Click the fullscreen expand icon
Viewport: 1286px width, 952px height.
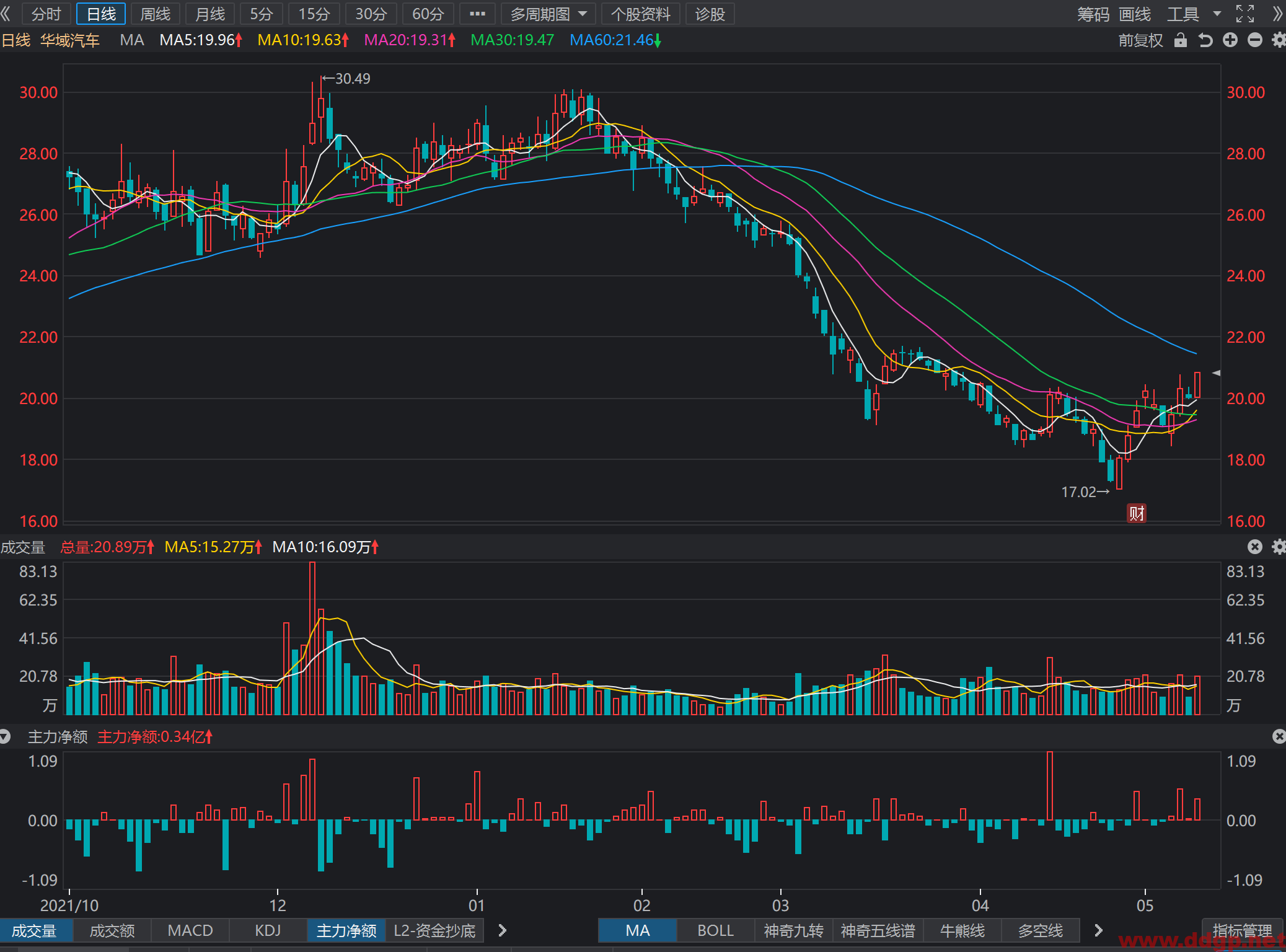click(x=1245, y=14)
